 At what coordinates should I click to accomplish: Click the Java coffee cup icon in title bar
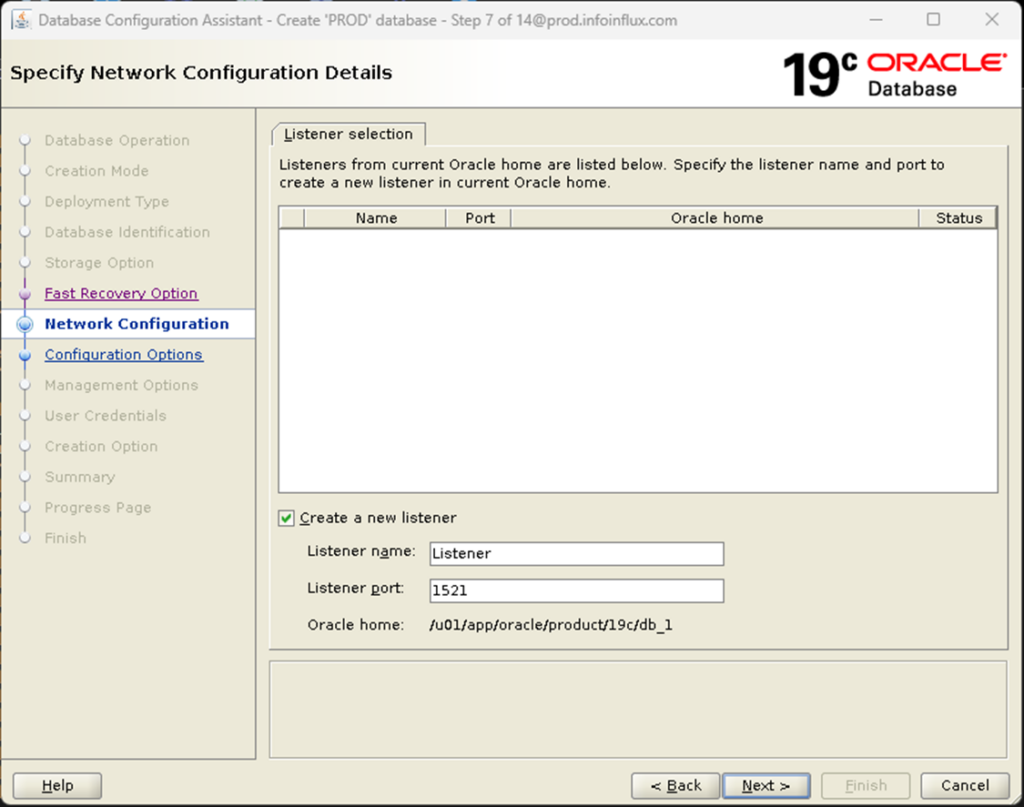22,19
